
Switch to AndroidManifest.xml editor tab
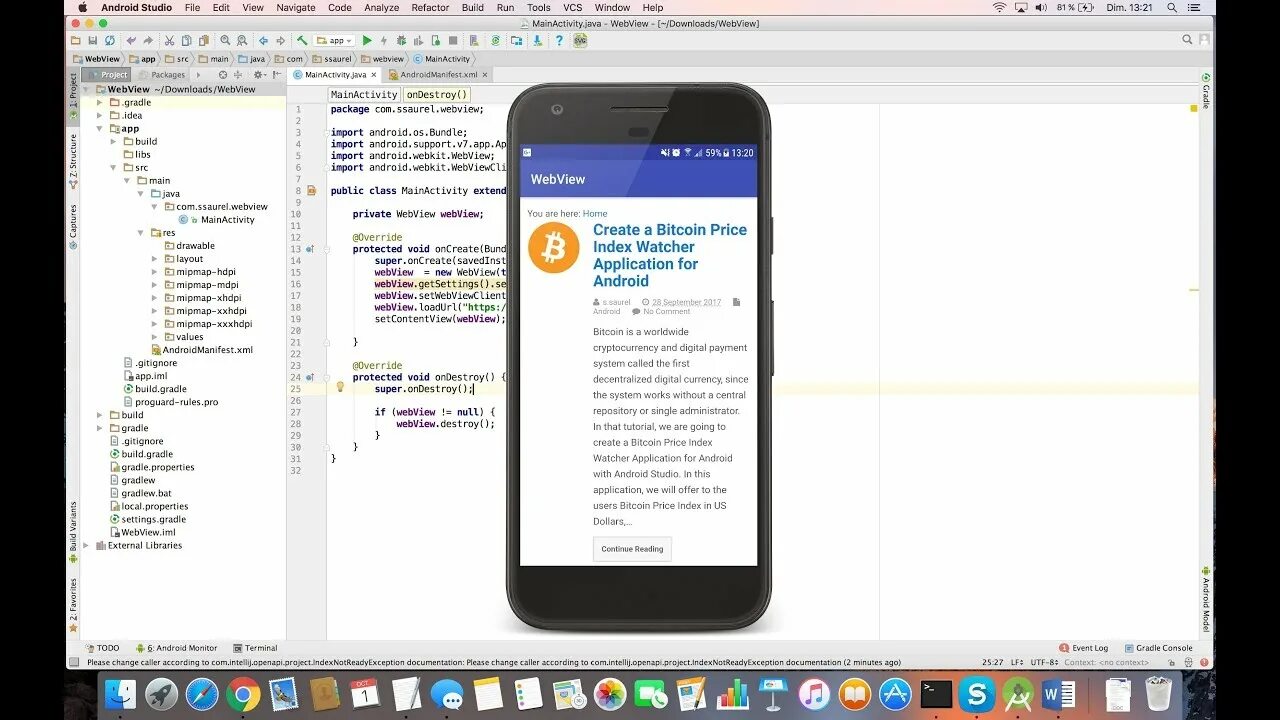tap(439, 74)
